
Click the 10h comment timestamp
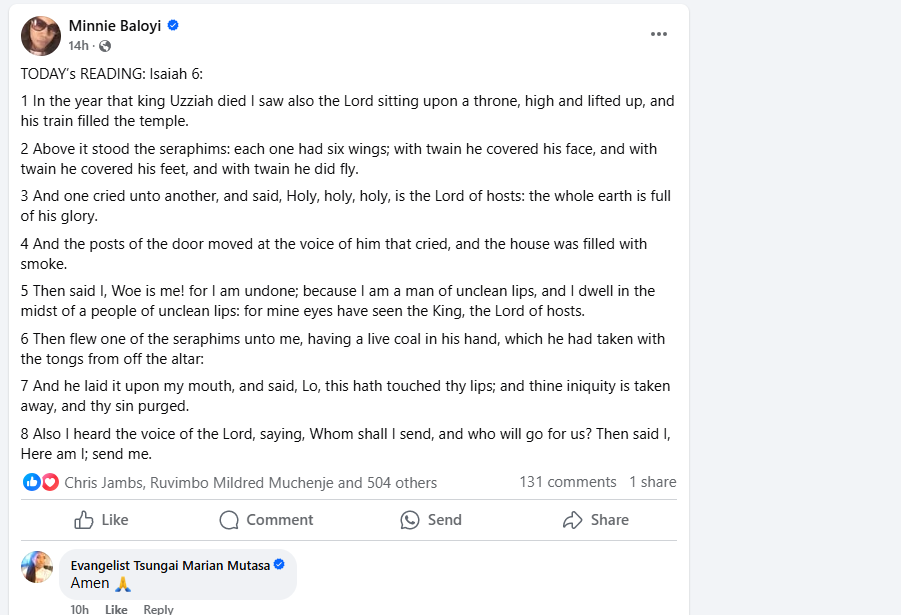click(79, 609)
